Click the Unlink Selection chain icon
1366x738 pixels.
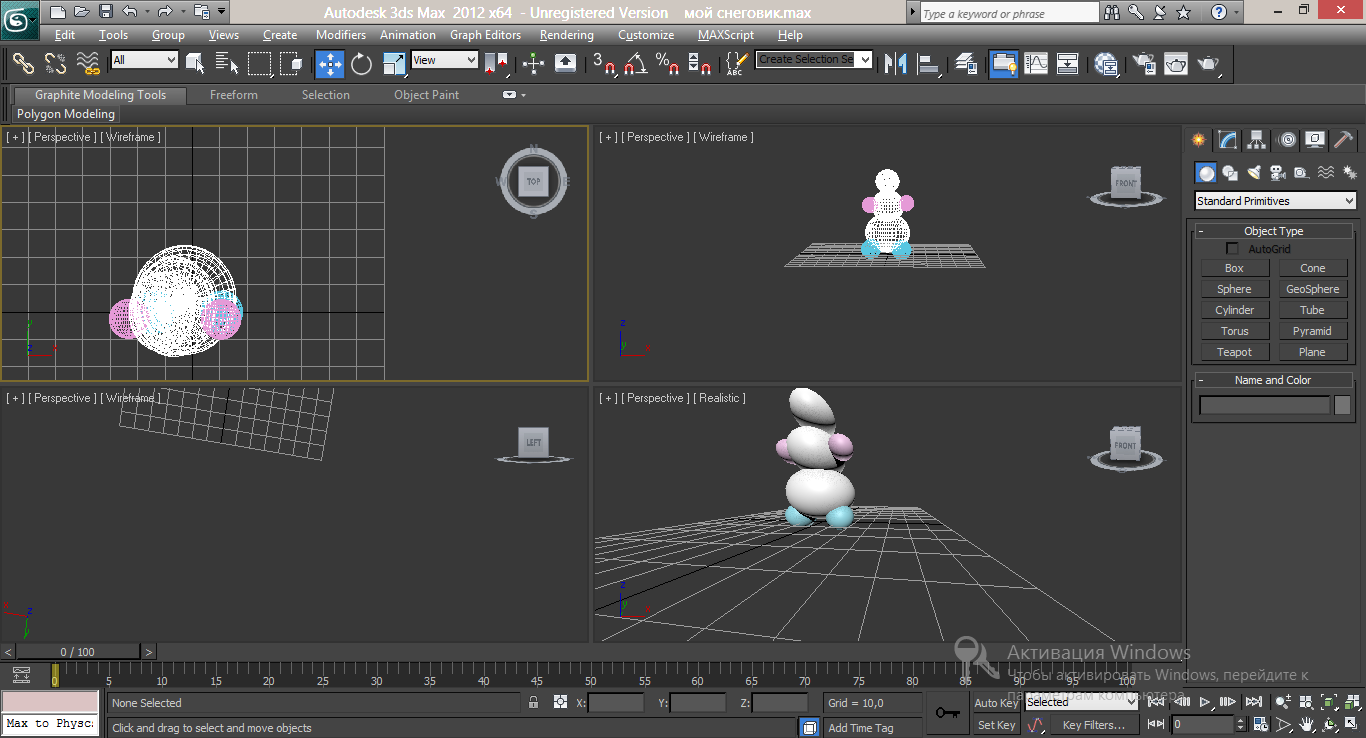(56, 64)
